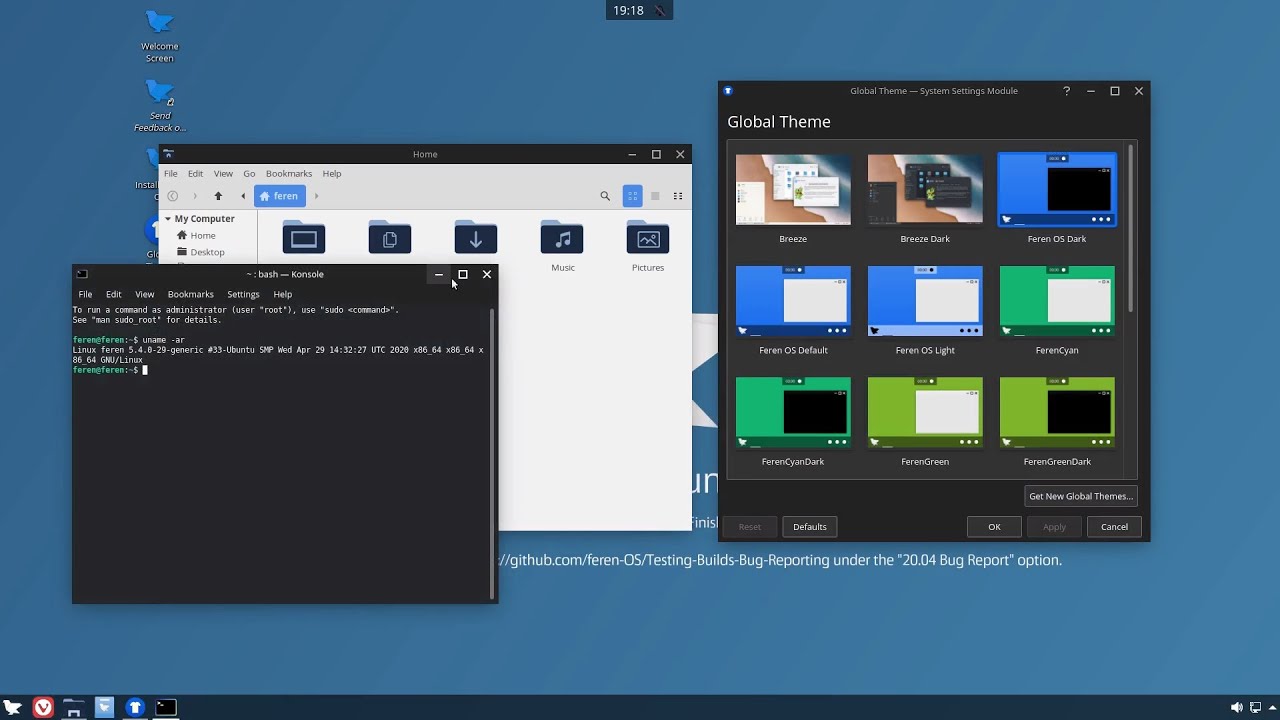Select the Welcome Screen taskbar entry
This screenshot has height=720, width=1280.
click(x=104, y=708)
